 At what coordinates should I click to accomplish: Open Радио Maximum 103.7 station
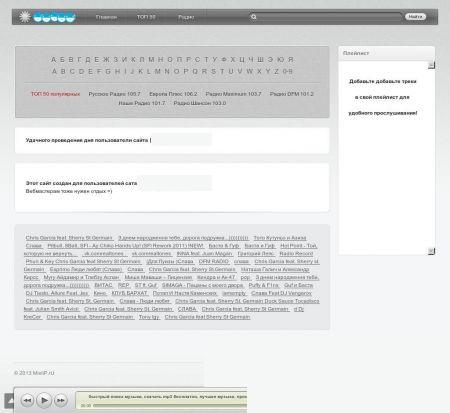[x=233, y=94]
